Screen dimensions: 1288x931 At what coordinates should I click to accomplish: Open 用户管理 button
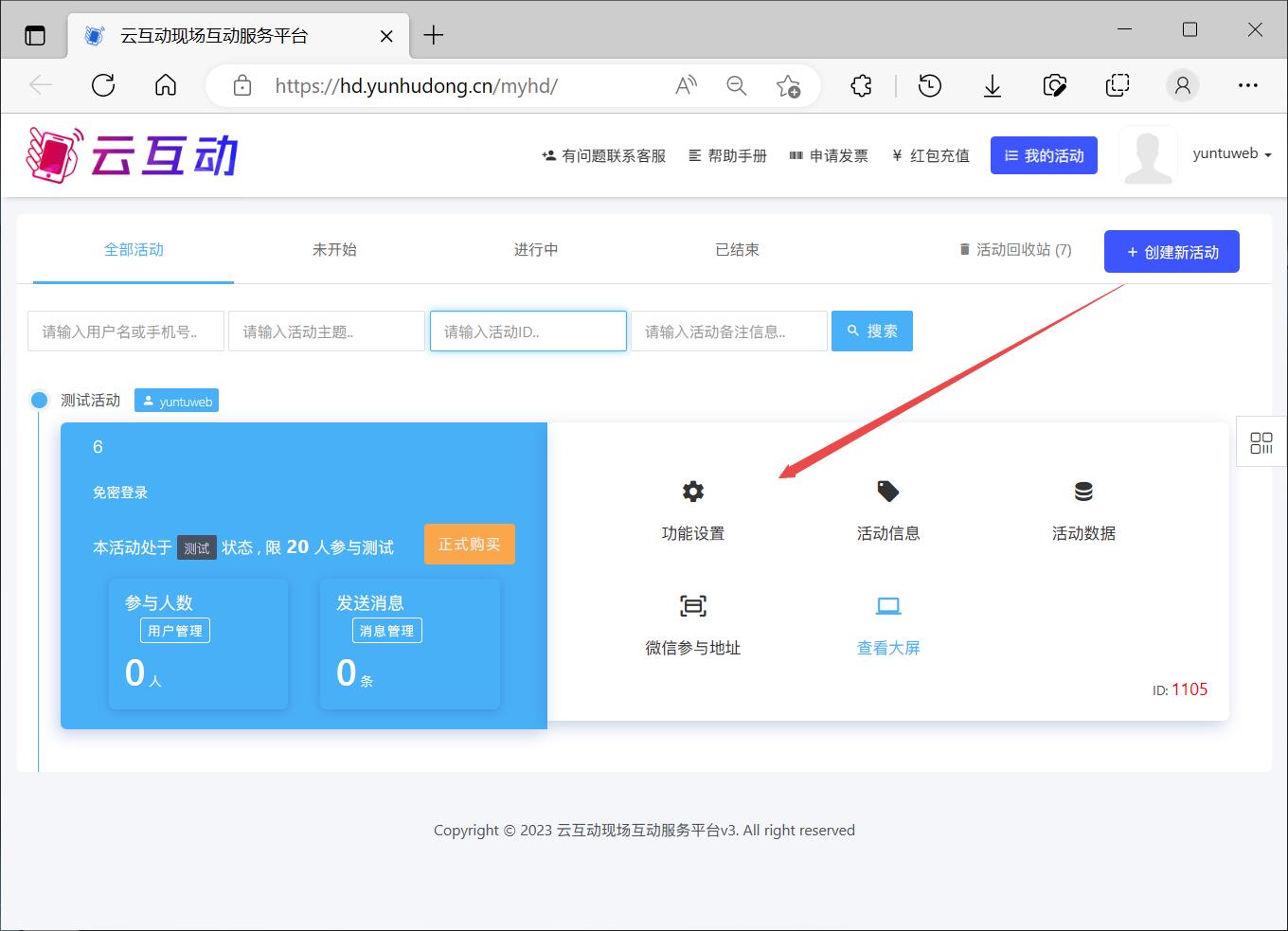pyautogui.click(x=175, y=631)
